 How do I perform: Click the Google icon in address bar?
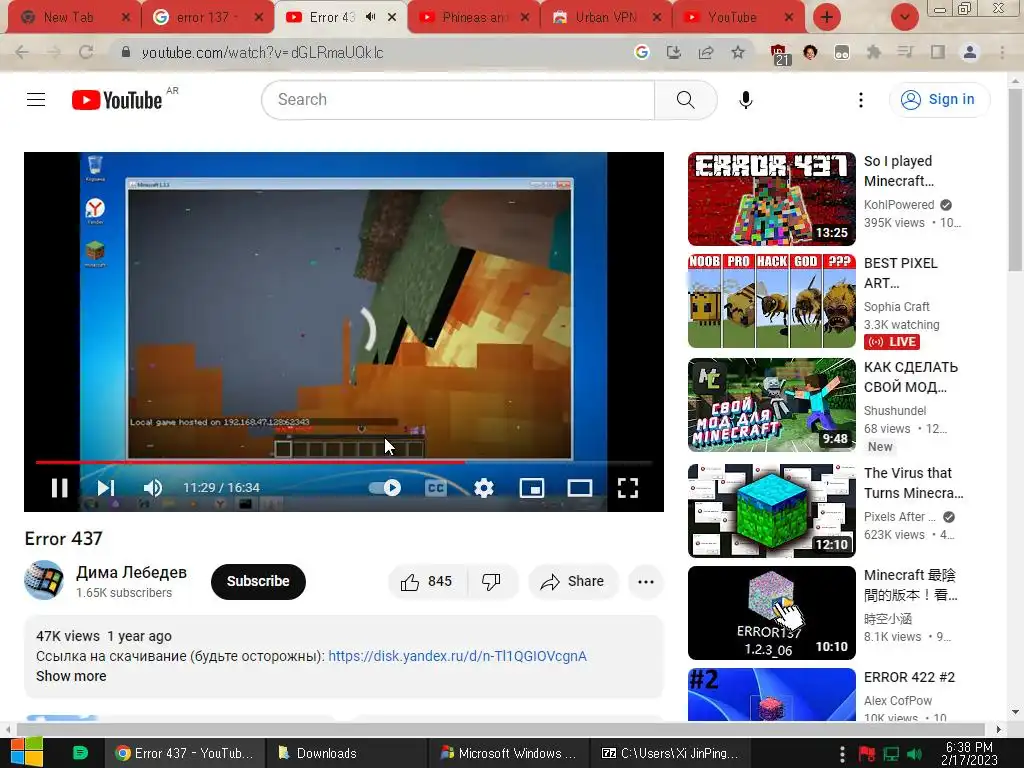tap(641, 52)
